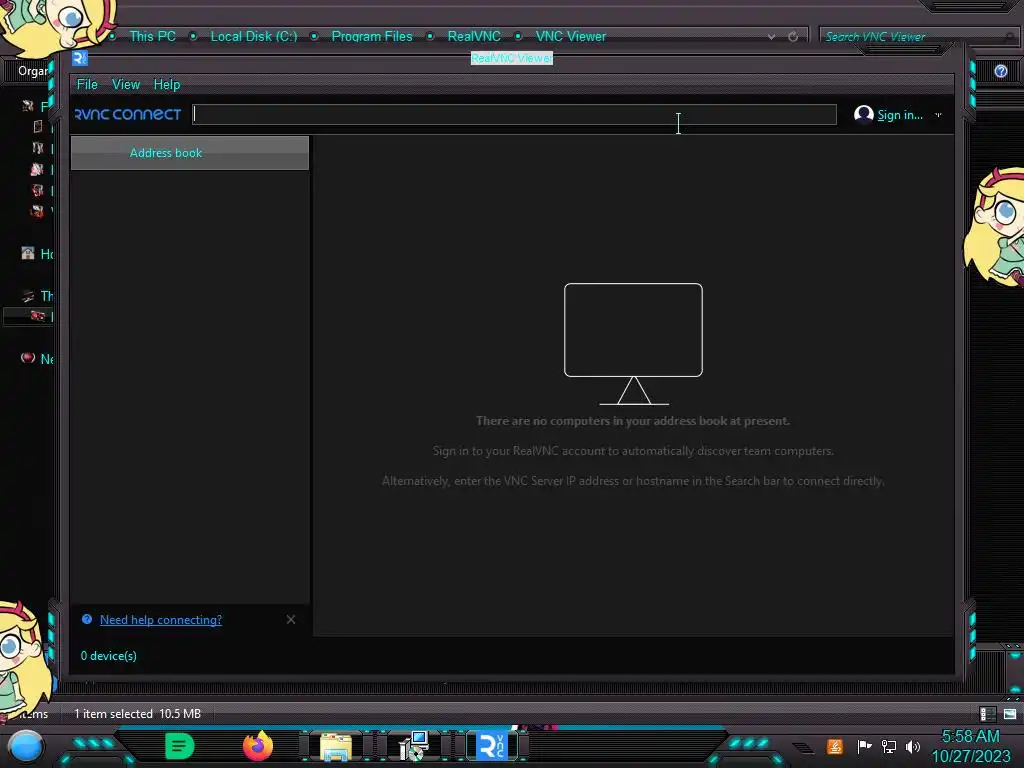Click the RealVNC Viewer taskbar icon

click(492, 746)
